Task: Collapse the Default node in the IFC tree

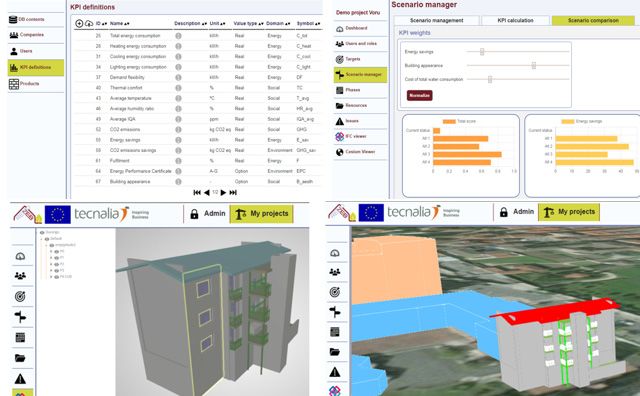Action: pos(41,239)
